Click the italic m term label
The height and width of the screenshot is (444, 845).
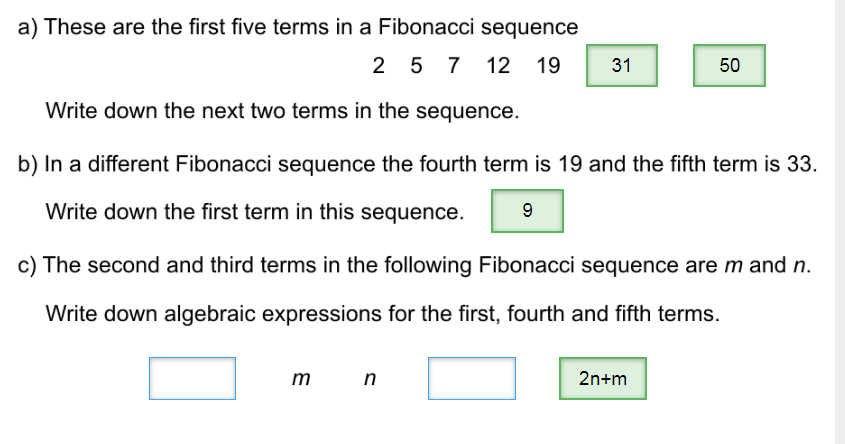[300, 379]
